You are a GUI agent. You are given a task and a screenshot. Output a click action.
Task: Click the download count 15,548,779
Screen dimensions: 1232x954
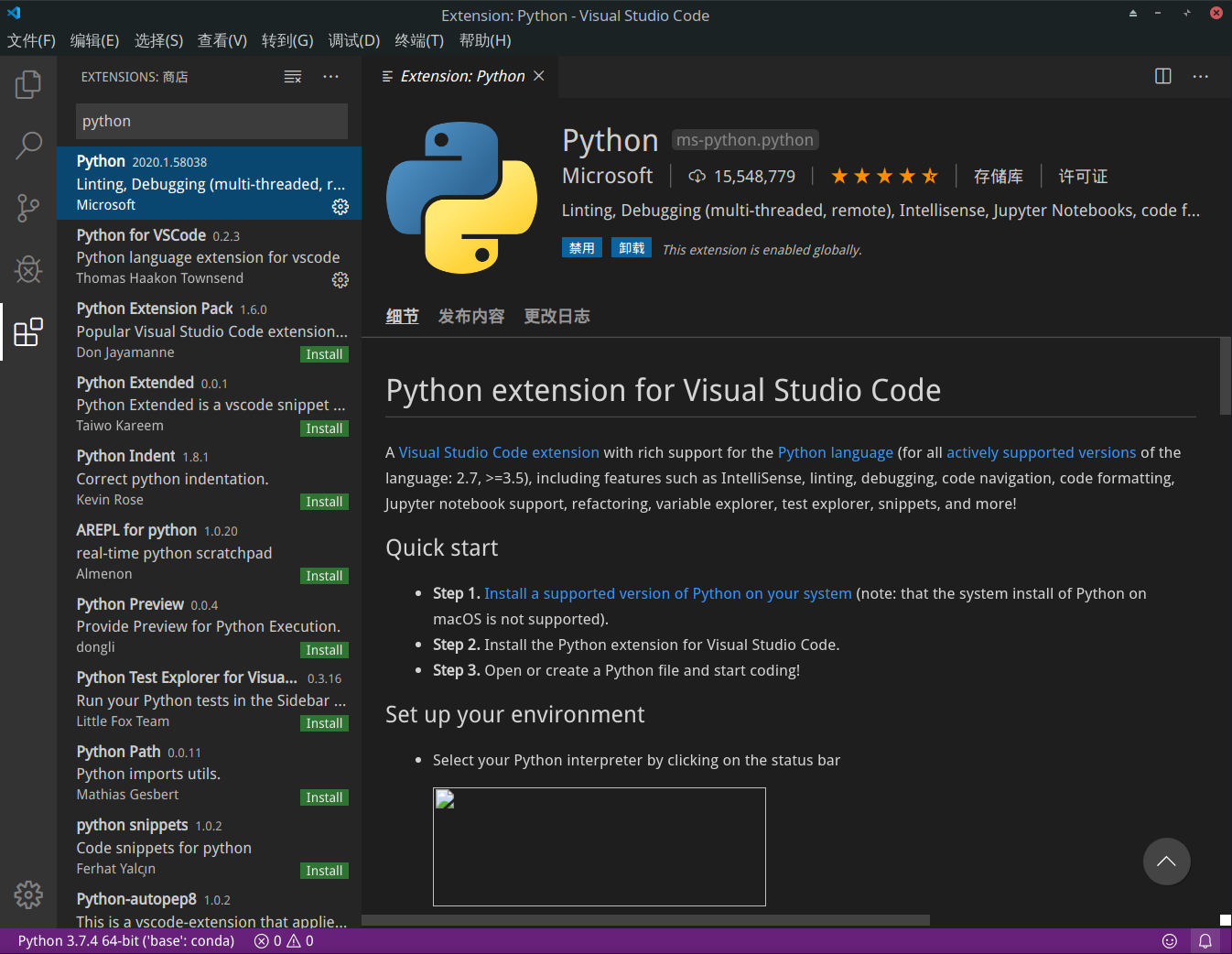pyautogui.click(x=742, y=176)
